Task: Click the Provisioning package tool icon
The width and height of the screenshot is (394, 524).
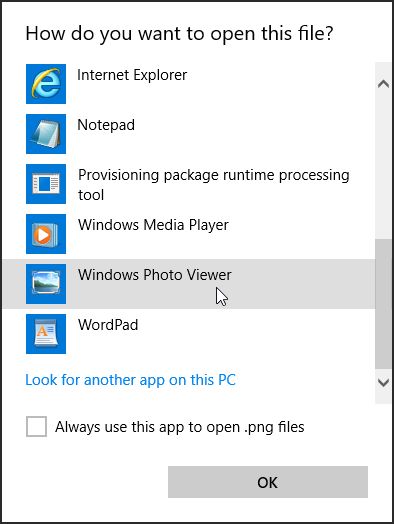Action: click(x=46, y=184)
